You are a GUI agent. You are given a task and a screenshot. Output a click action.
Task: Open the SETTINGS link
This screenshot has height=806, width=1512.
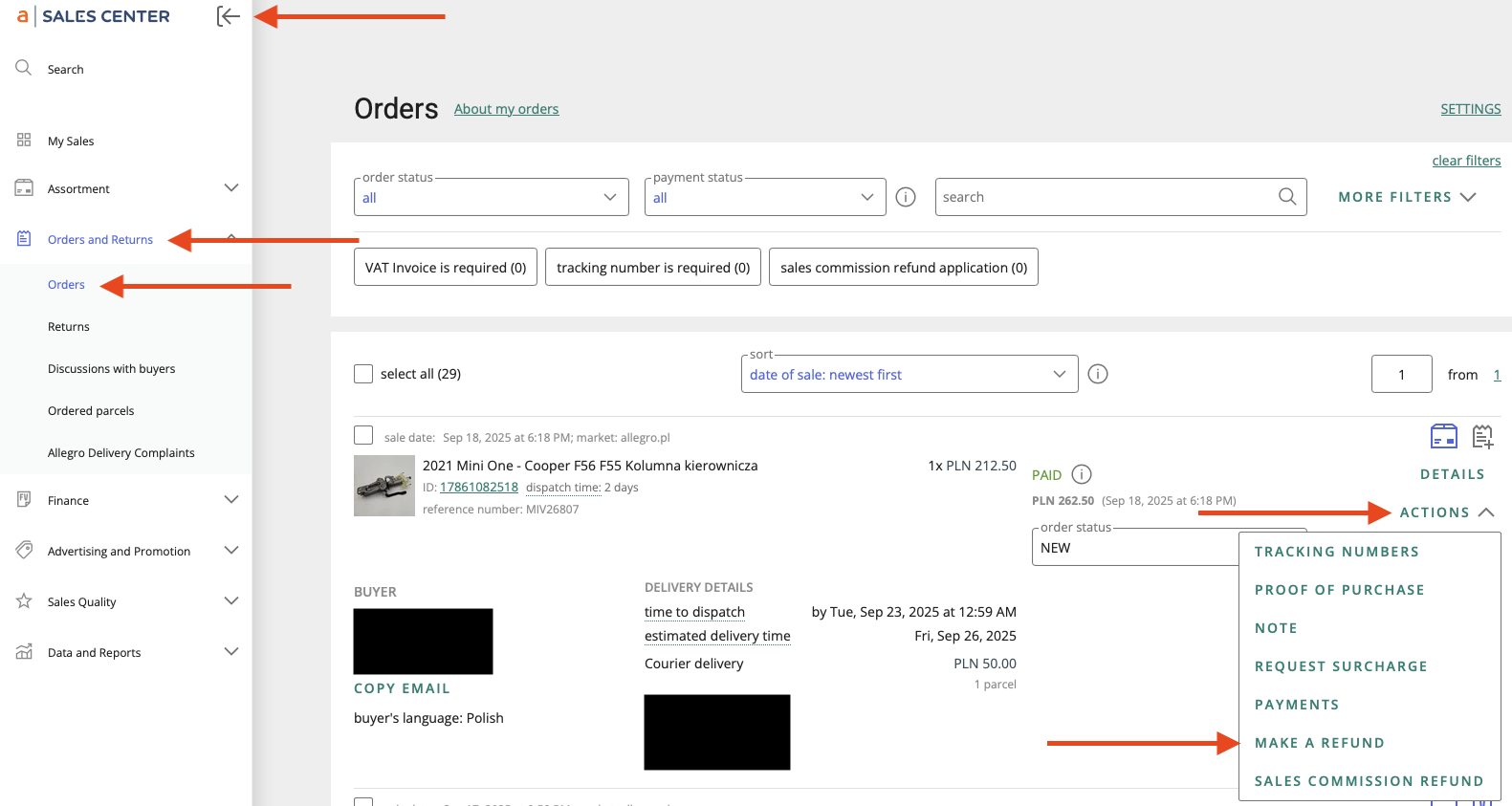1471,109
